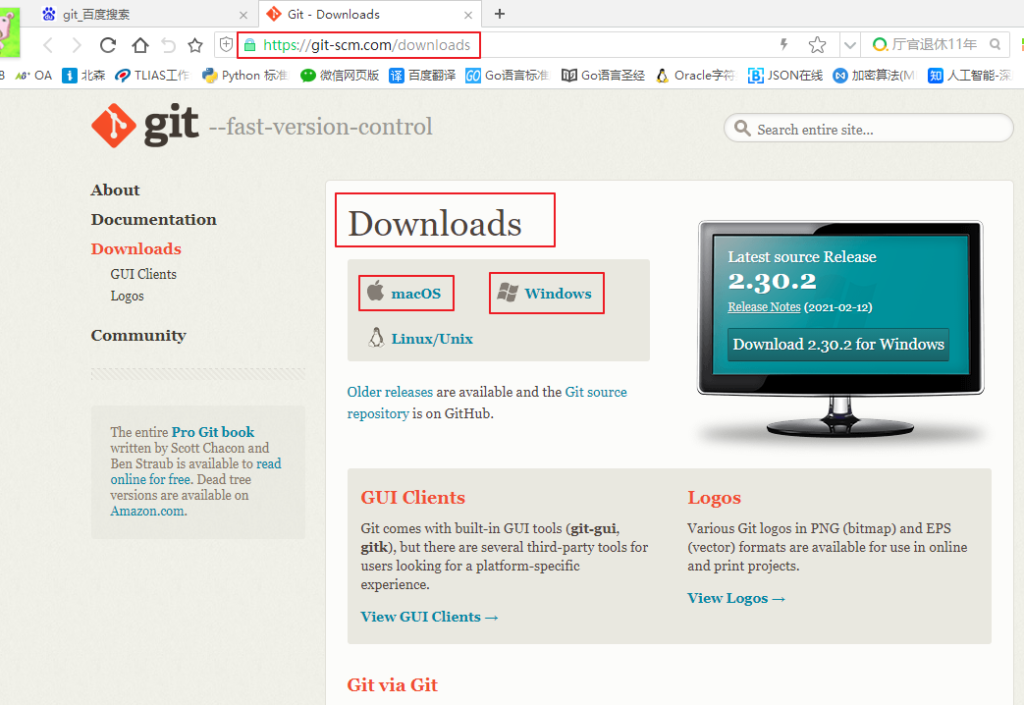Click the back navigation arrow
Viewport: 1024px width, 705px height.
pyautogui.click(x=47, y=45)
